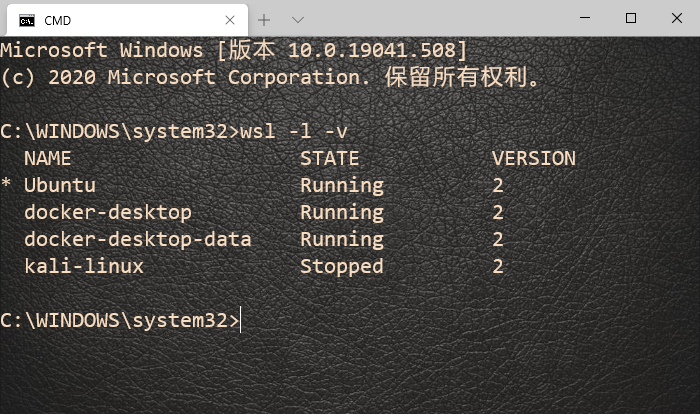
Task: Open a new tab with plus button
Action: (264, 20)
